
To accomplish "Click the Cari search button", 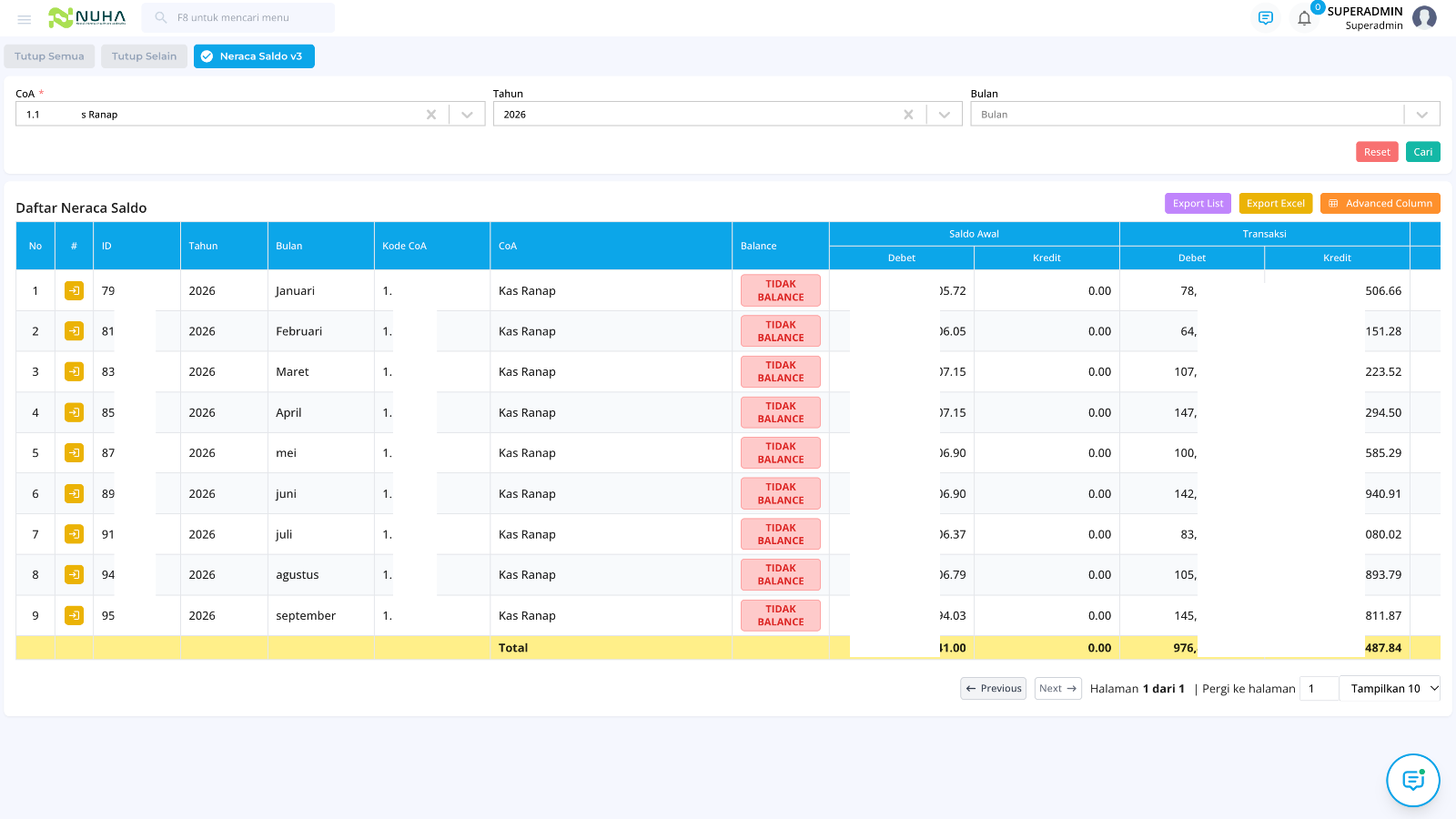I will (x=1423, y=152).
